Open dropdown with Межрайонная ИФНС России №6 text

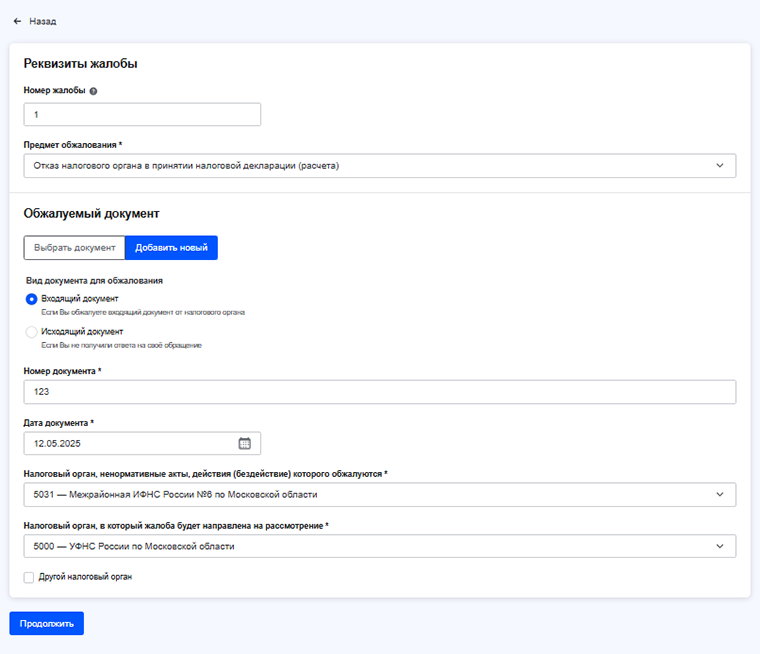pyautogui.click(x=370, y=495)
